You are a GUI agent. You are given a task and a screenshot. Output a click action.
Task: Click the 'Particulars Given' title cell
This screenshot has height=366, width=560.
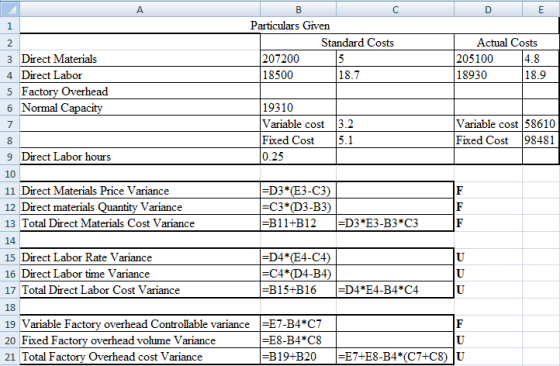click(x=290, y=26)
